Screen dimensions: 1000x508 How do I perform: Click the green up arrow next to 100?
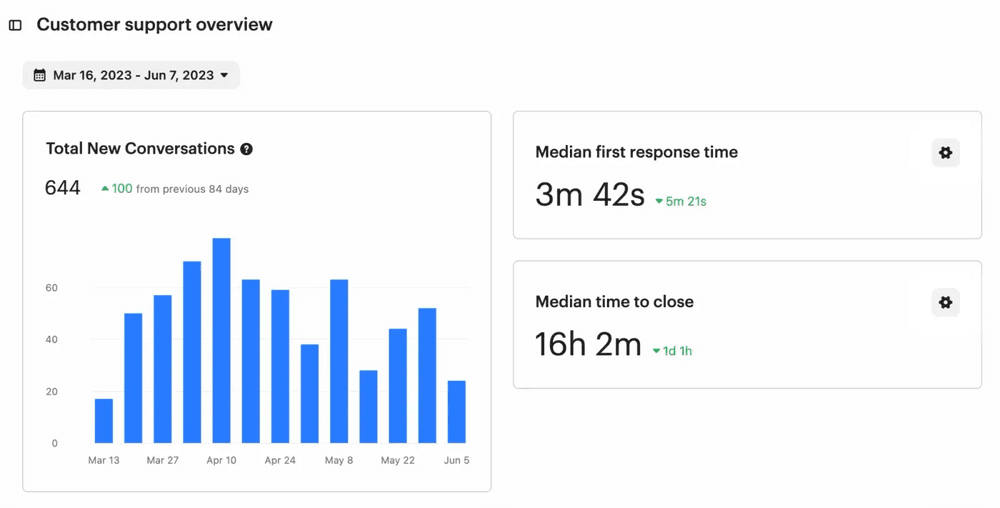[105, 188]
